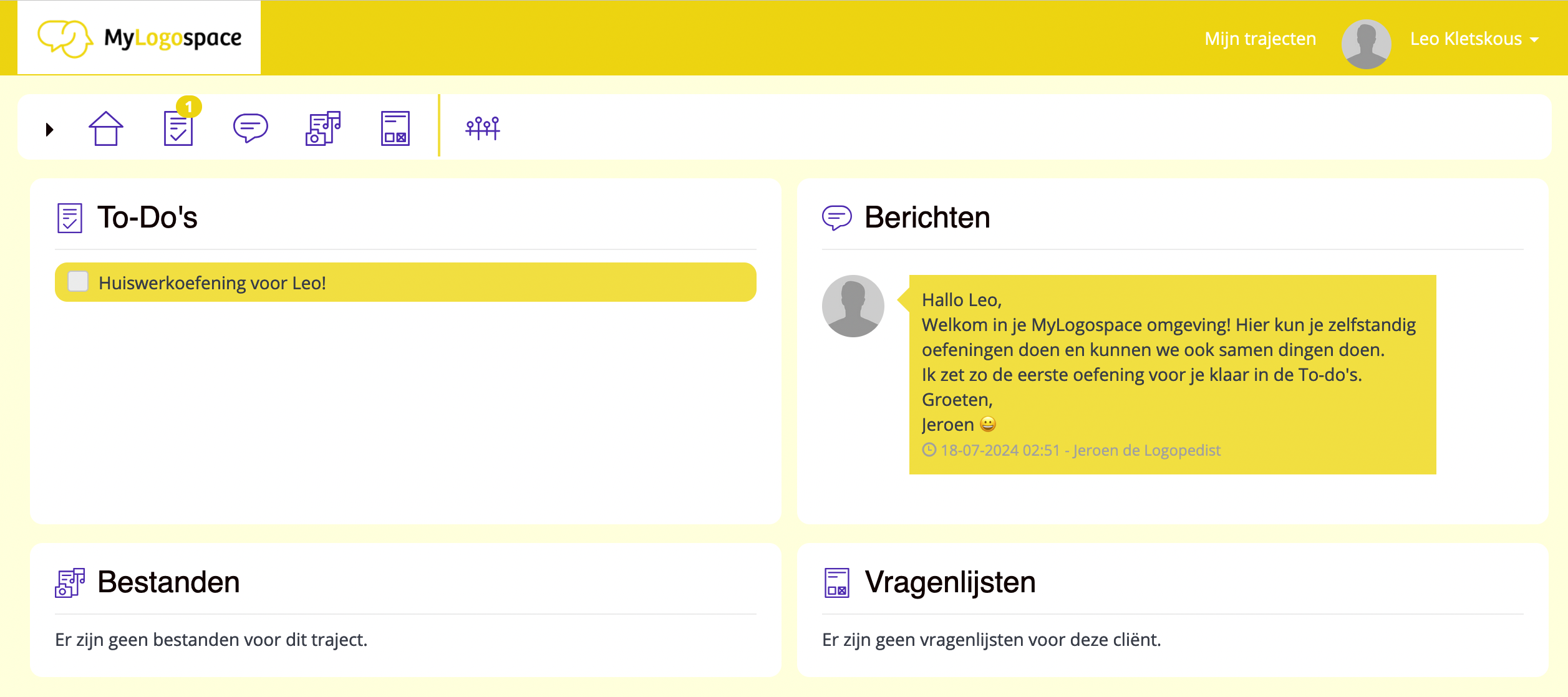Open the Leo Kletskous user dropdown
1568x697 pixels.
pos(1466,39)
